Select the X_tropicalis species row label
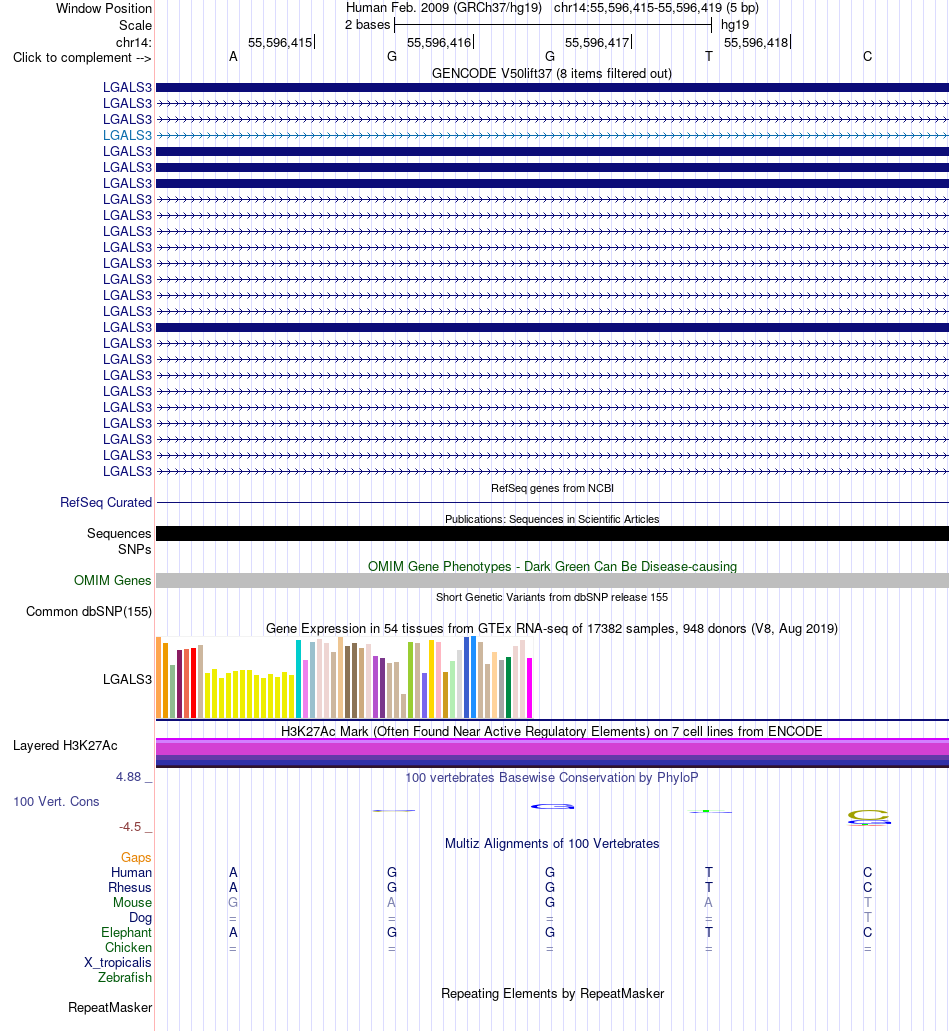Screen dimensions: 950x1031 pos(118,963)
